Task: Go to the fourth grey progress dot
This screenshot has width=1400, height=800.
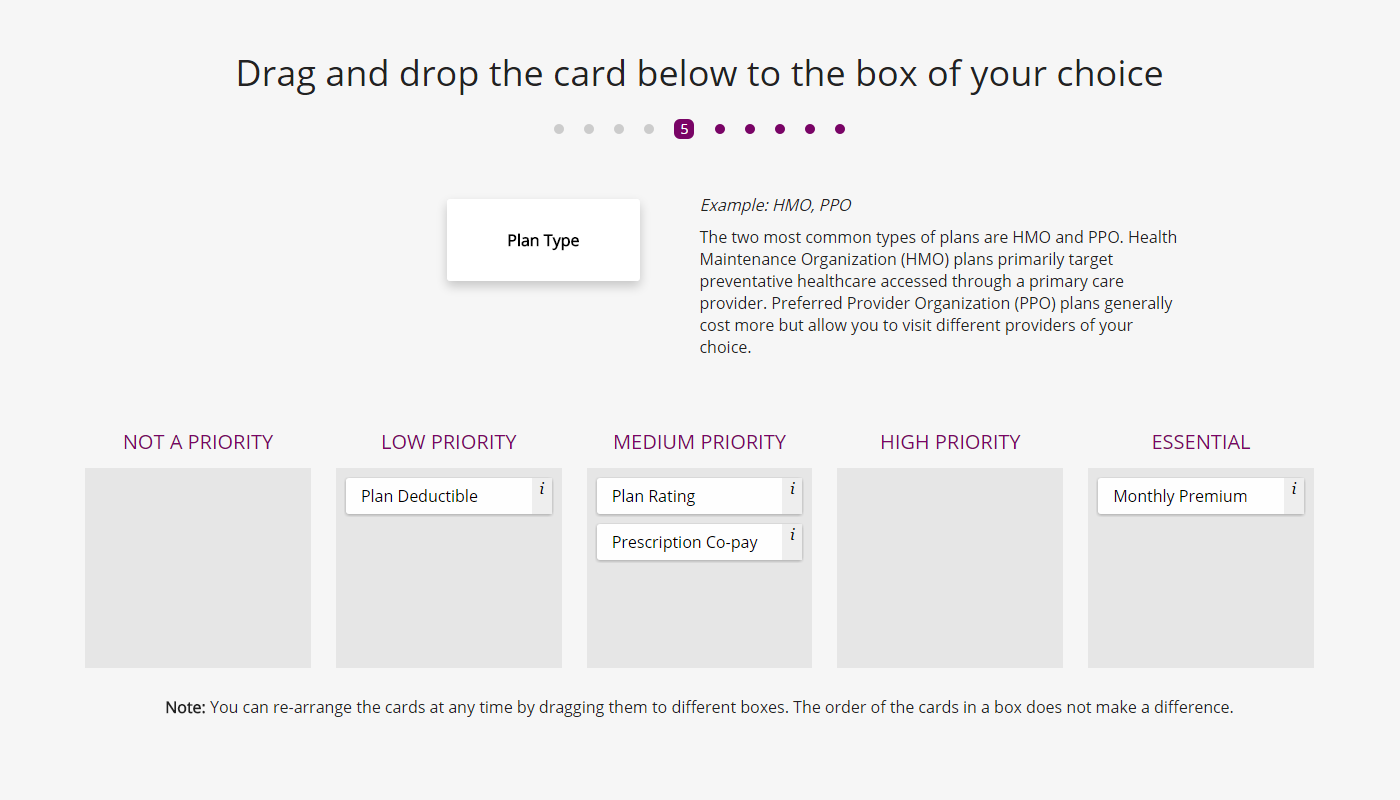Action: tap(649, 129)
